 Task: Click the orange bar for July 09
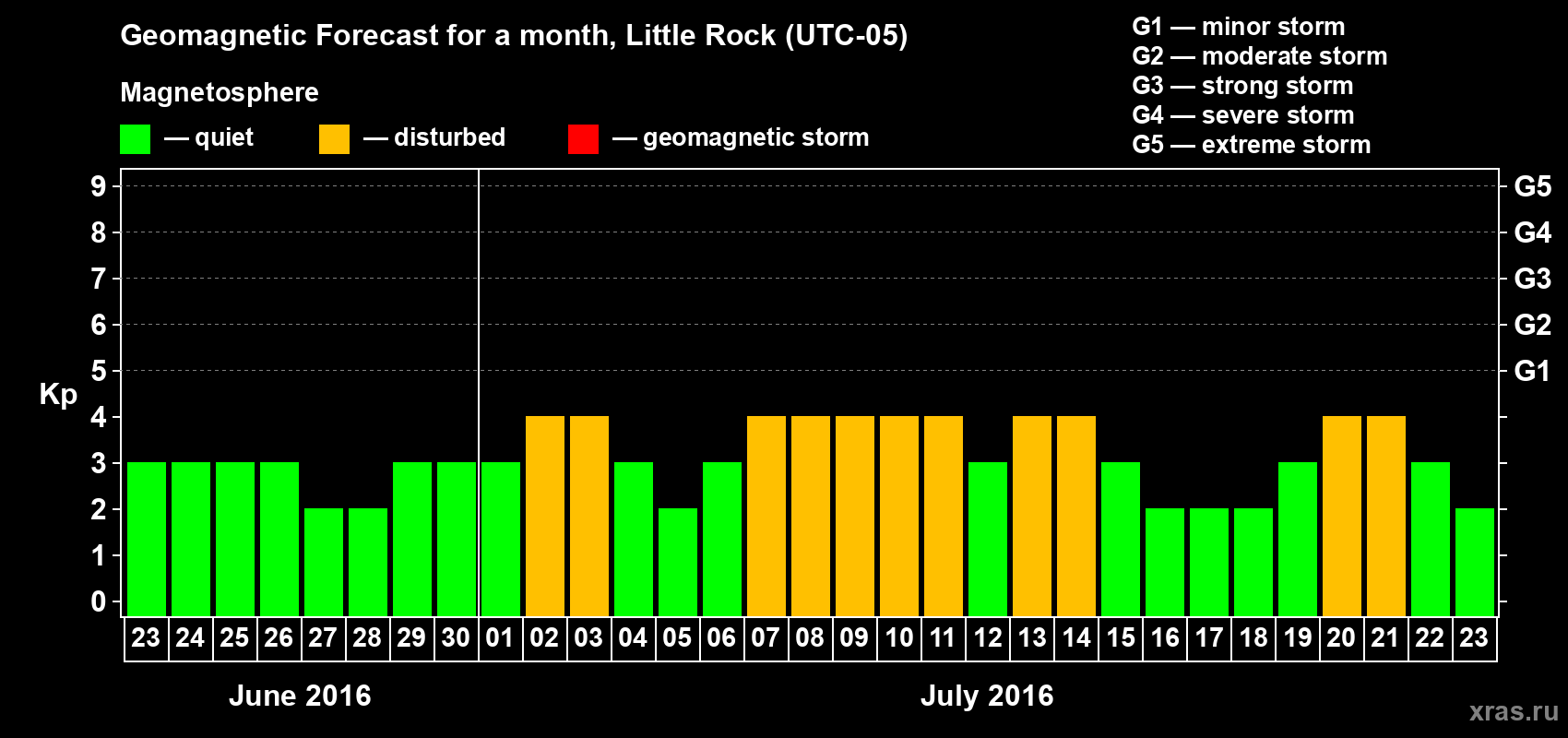(x=855, y=516)
